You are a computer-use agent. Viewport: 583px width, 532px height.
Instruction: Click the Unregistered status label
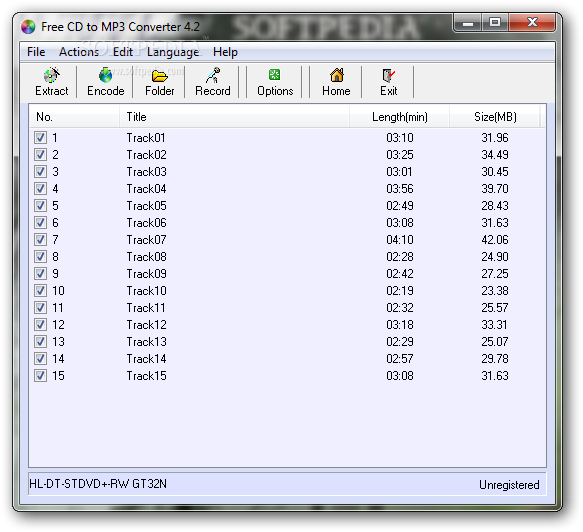[x=509, y=485]
